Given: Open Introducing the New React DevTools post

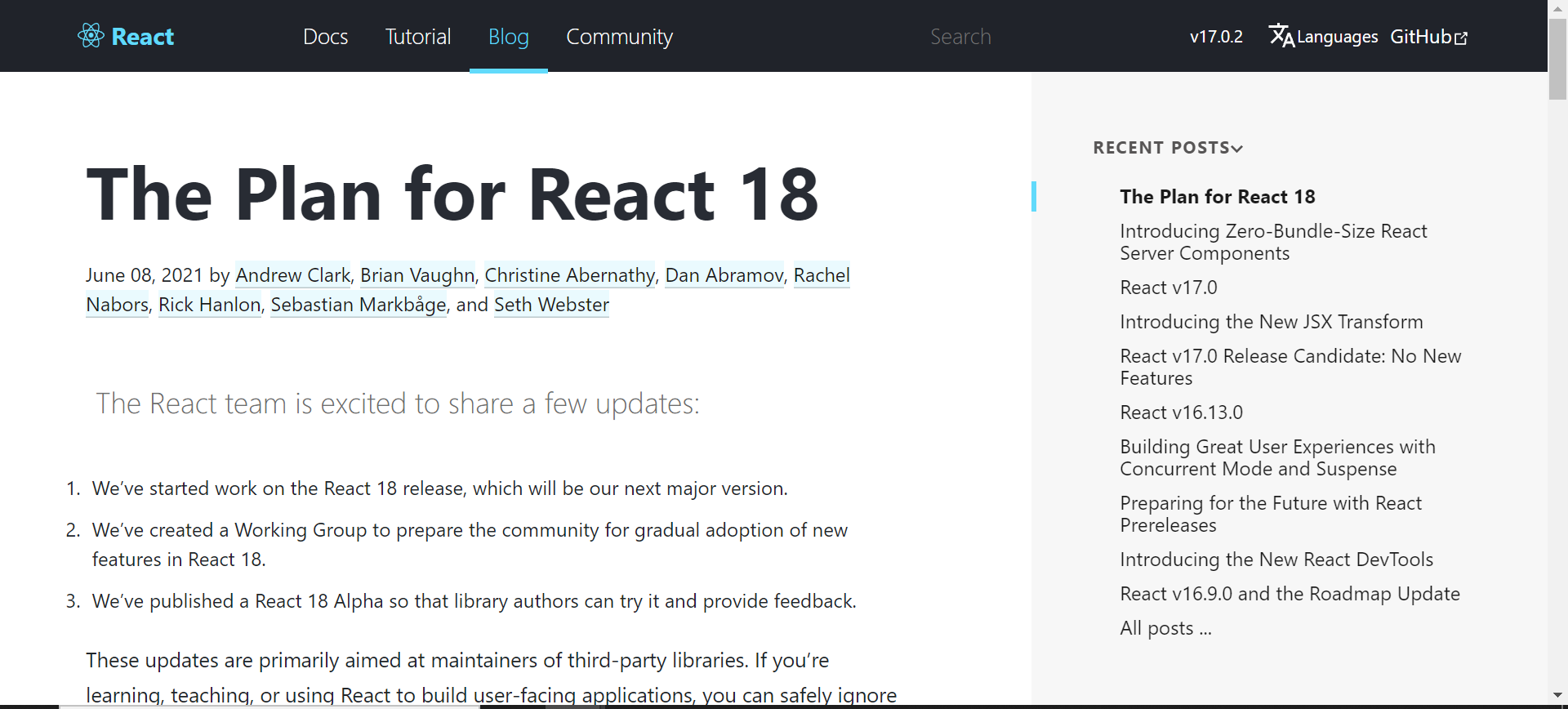Looking at the screenshot, I should (1276, 560).
